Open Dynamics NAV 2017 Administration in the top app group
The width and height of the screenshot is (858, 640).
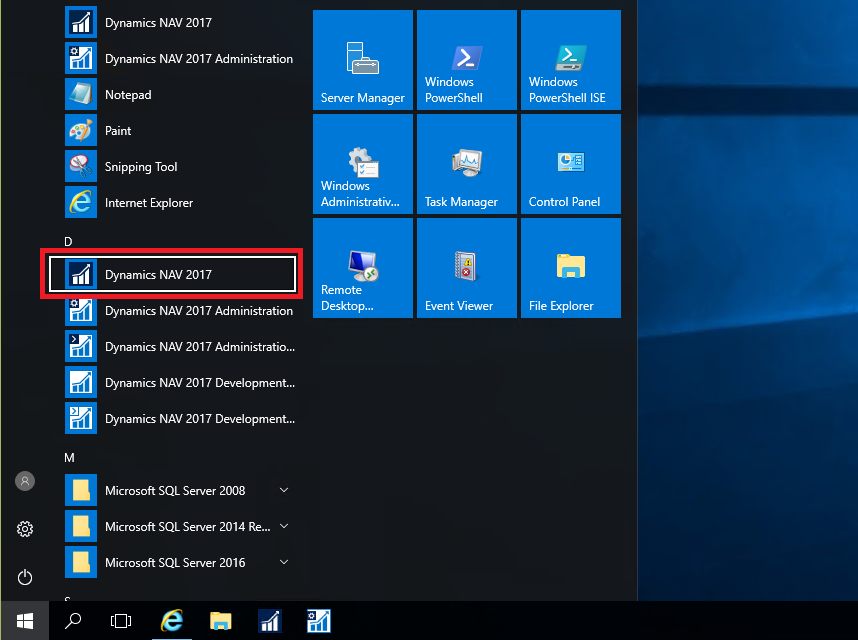(x=179, y=59)
